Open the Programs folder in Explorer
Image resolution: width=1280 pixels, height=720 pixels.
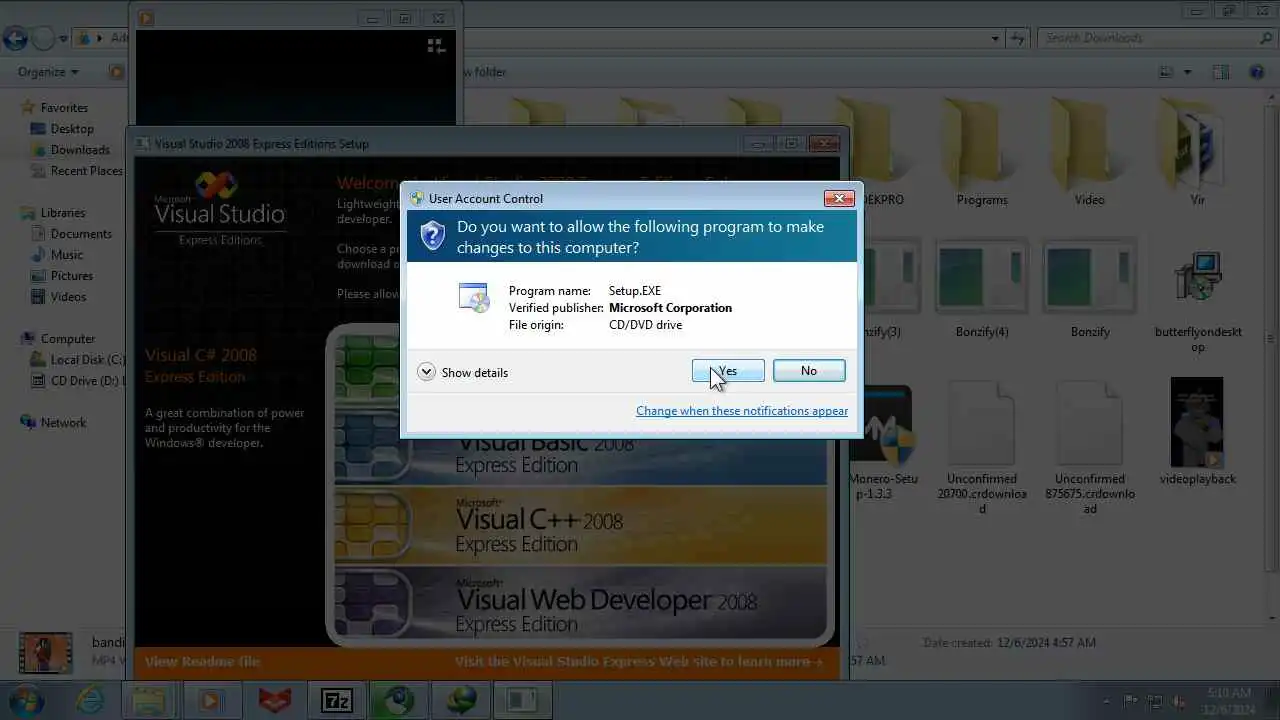tap(982, 152)
